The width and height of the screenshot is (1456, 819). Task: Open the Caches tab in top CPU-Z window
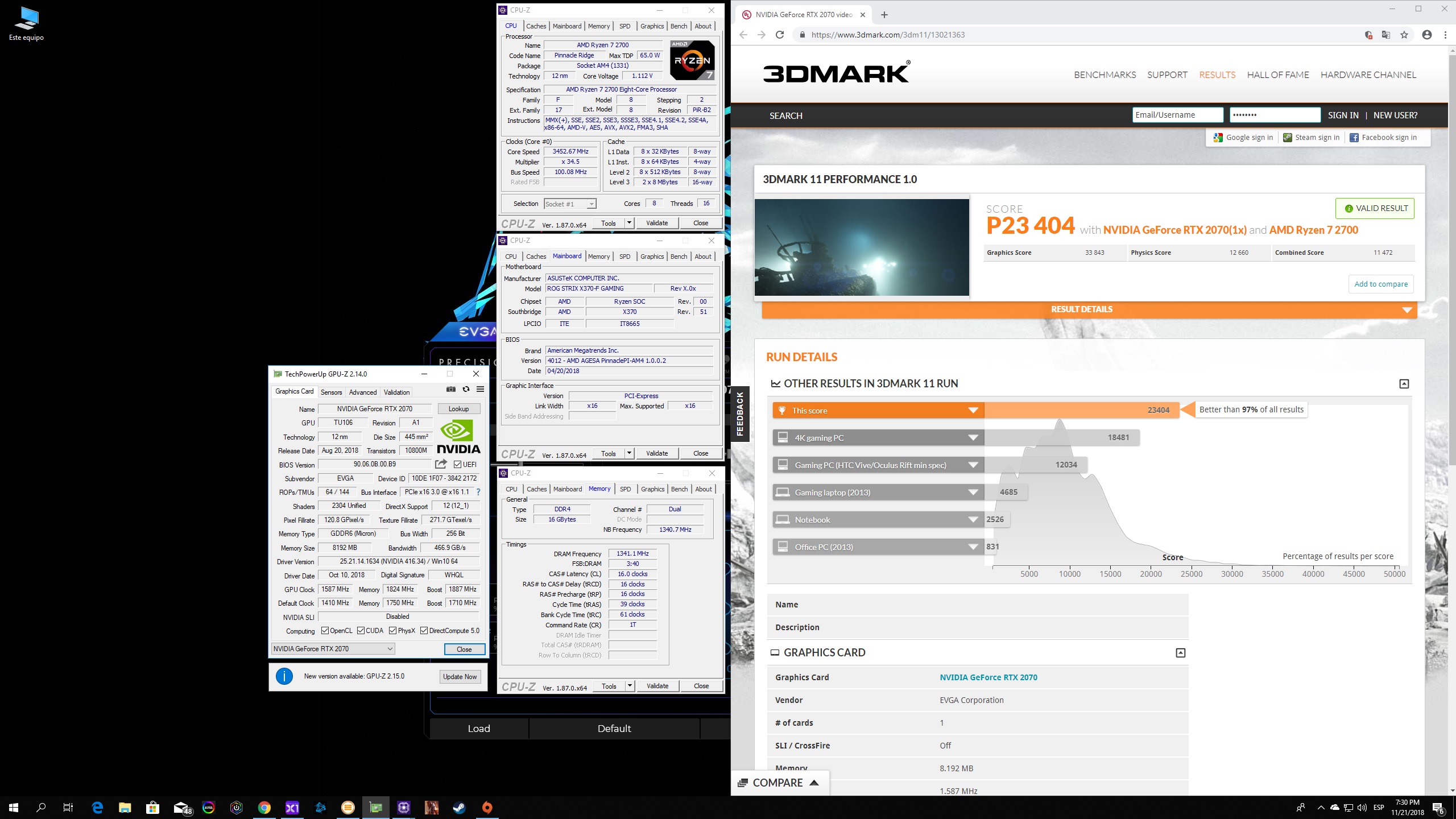536,26
